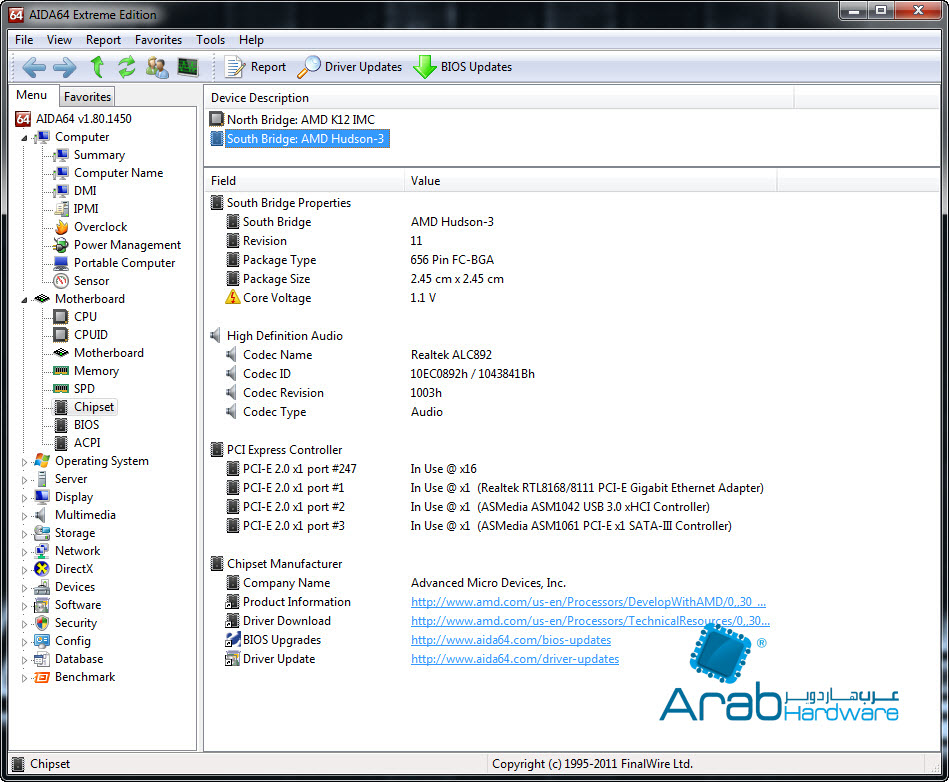
Task: Open the Favorites menu
Action: pyautogui.click(x=159, y=40)
